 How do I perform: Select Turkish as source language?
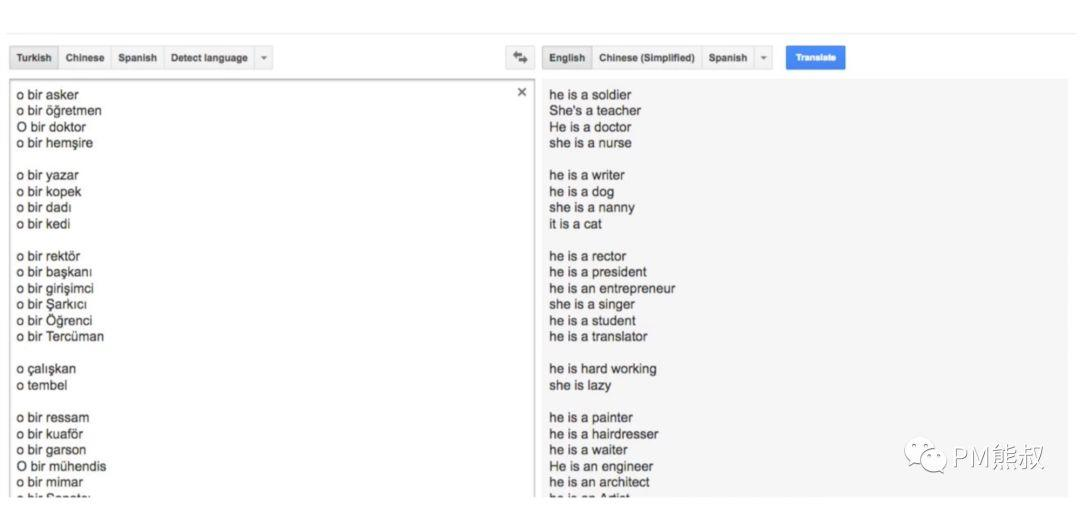[x=34, y=58]
